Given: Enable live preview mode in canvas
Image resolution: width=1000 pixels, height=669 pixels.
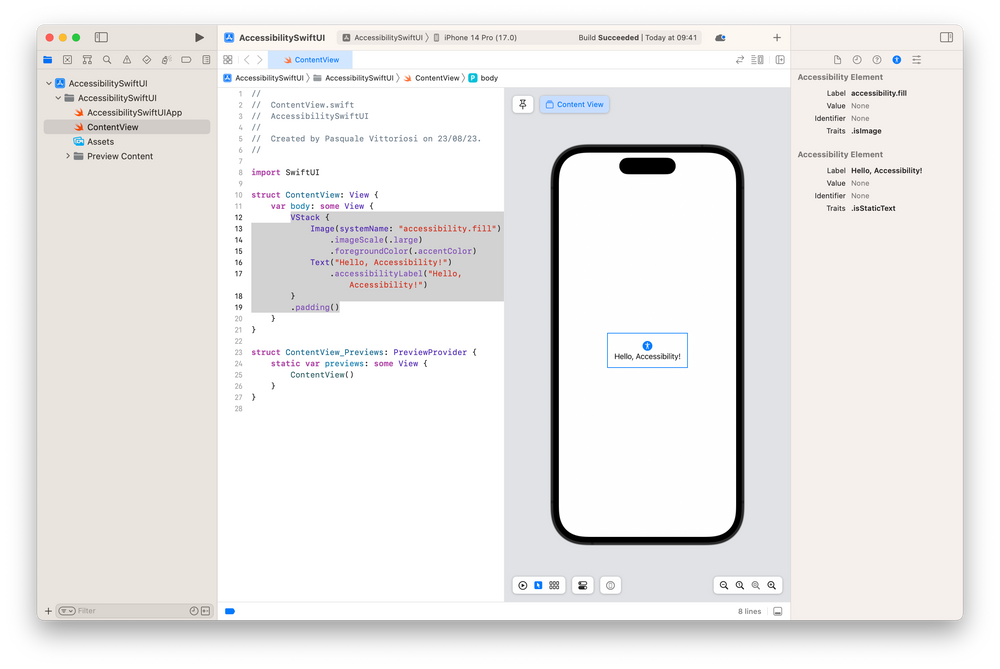Looking at the screenshot, I should click(x=524, y=585).
